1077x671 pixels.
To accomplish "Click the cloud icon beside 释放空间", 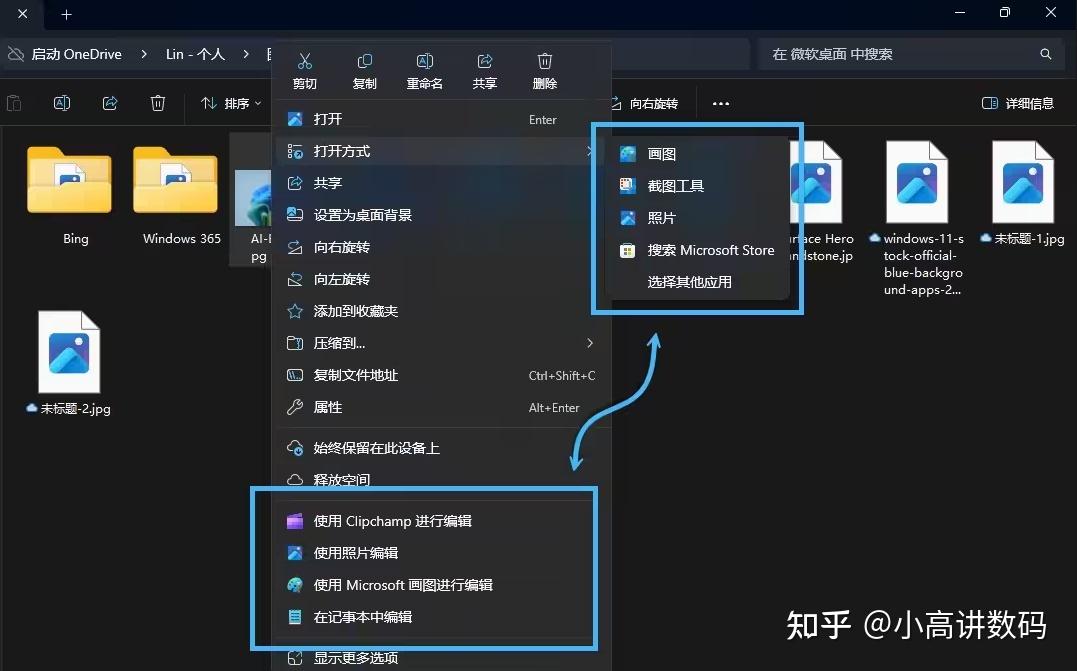I will [x=295, y=479].
